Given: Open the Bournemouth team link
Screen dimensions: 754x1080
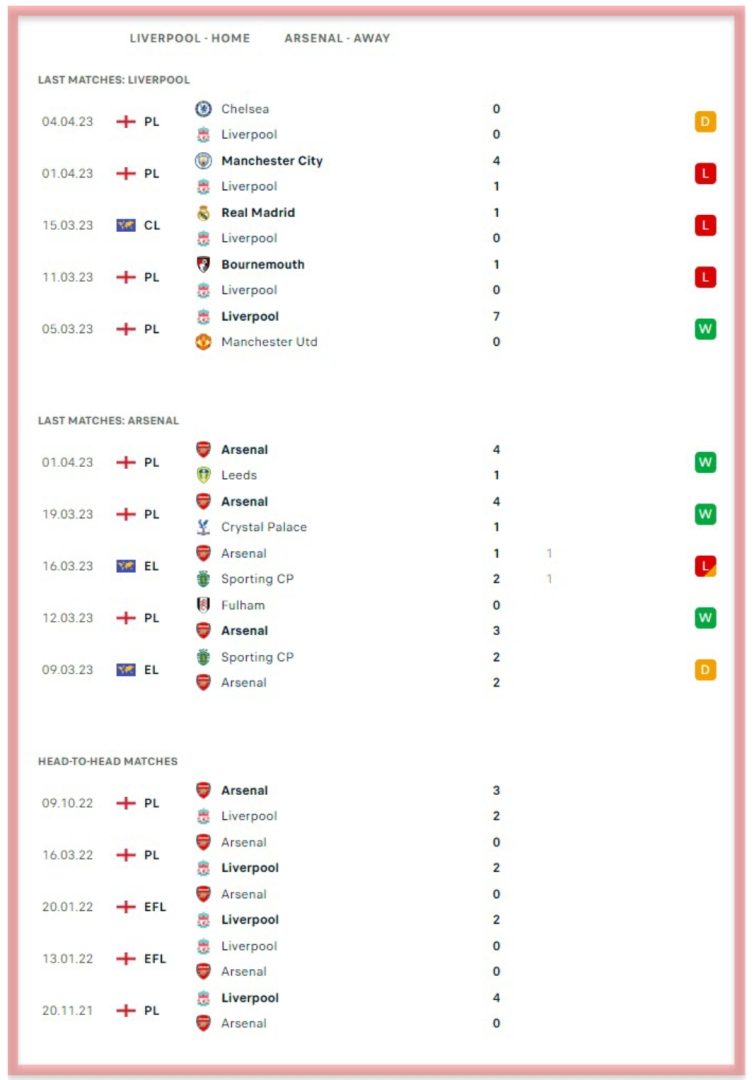Looking at the screenshot, I should click(262, 264).
